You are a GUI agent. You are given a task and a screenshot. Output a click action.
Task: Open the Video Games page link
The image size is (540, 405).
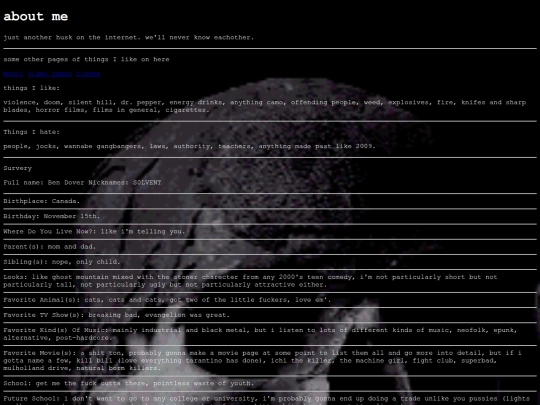[x=50, y=74]
